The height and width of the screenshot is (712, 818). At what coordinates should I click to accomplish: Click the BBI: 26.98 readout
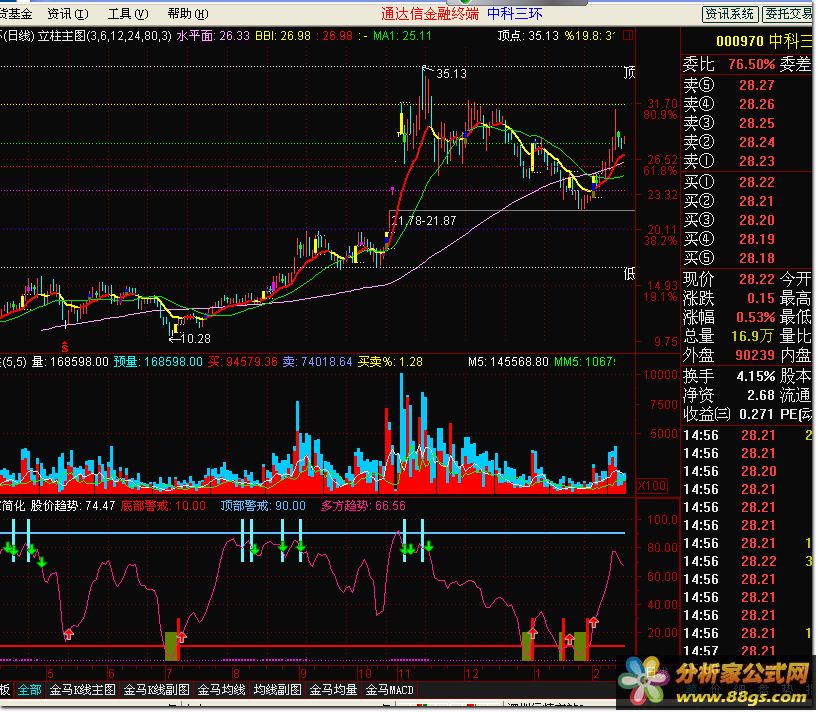click(283, 36)
